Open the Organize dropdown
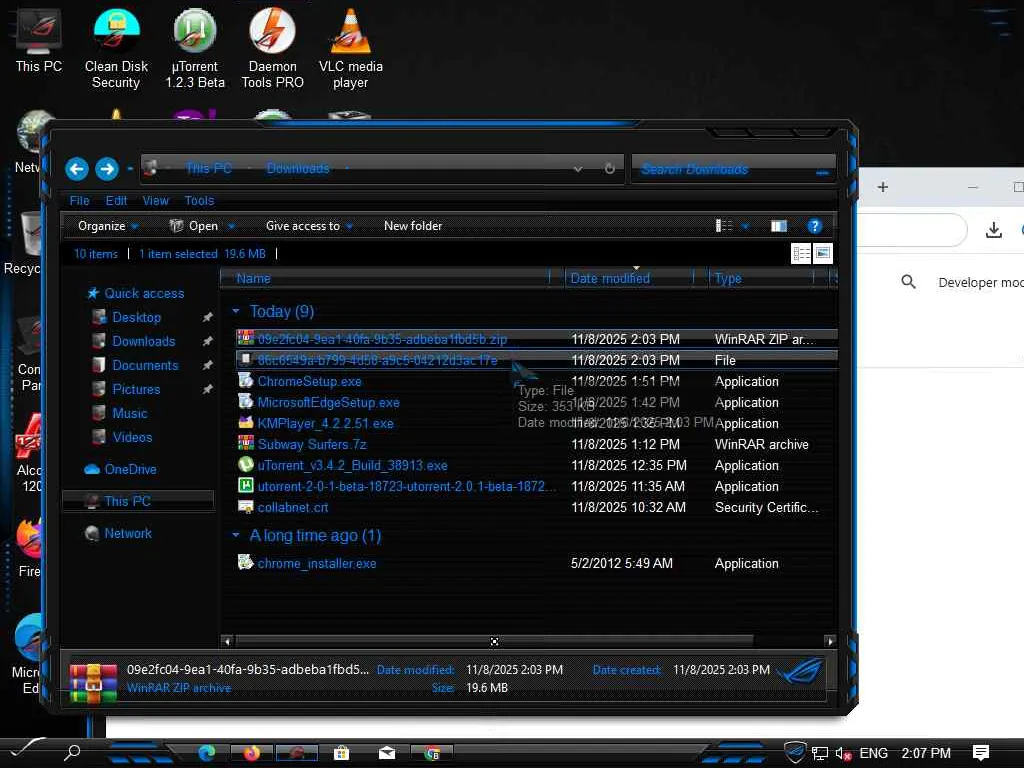 pyautogui.click(x=108, y=226)
